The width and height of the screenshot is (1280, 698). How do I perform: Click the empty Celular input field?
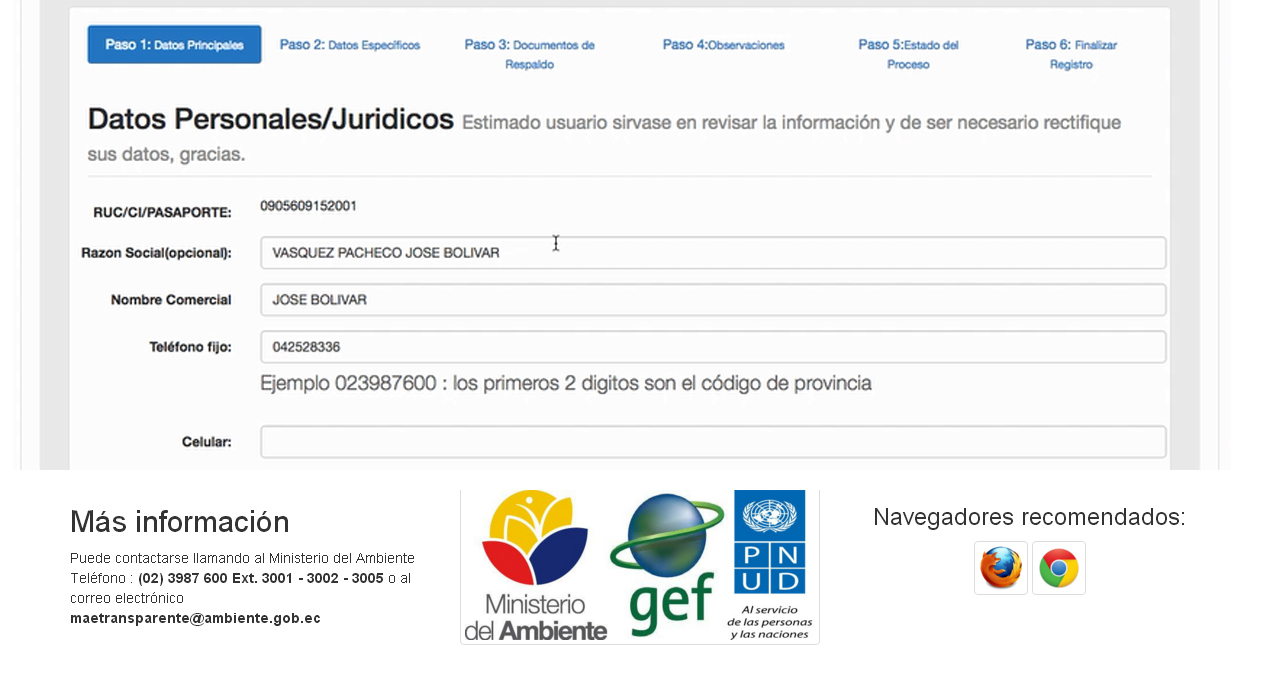tap(712, 442)
